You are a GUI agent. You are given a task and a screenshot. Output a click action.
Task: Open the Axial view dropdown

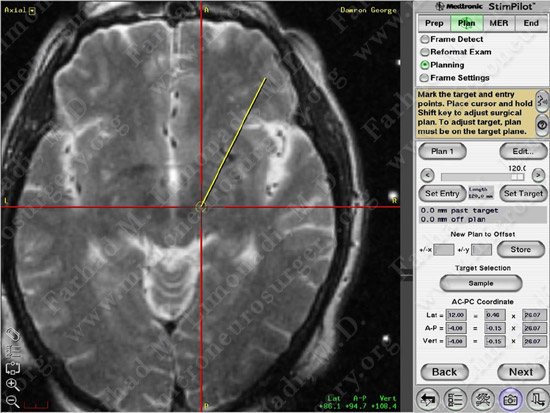tap(32, 11)
